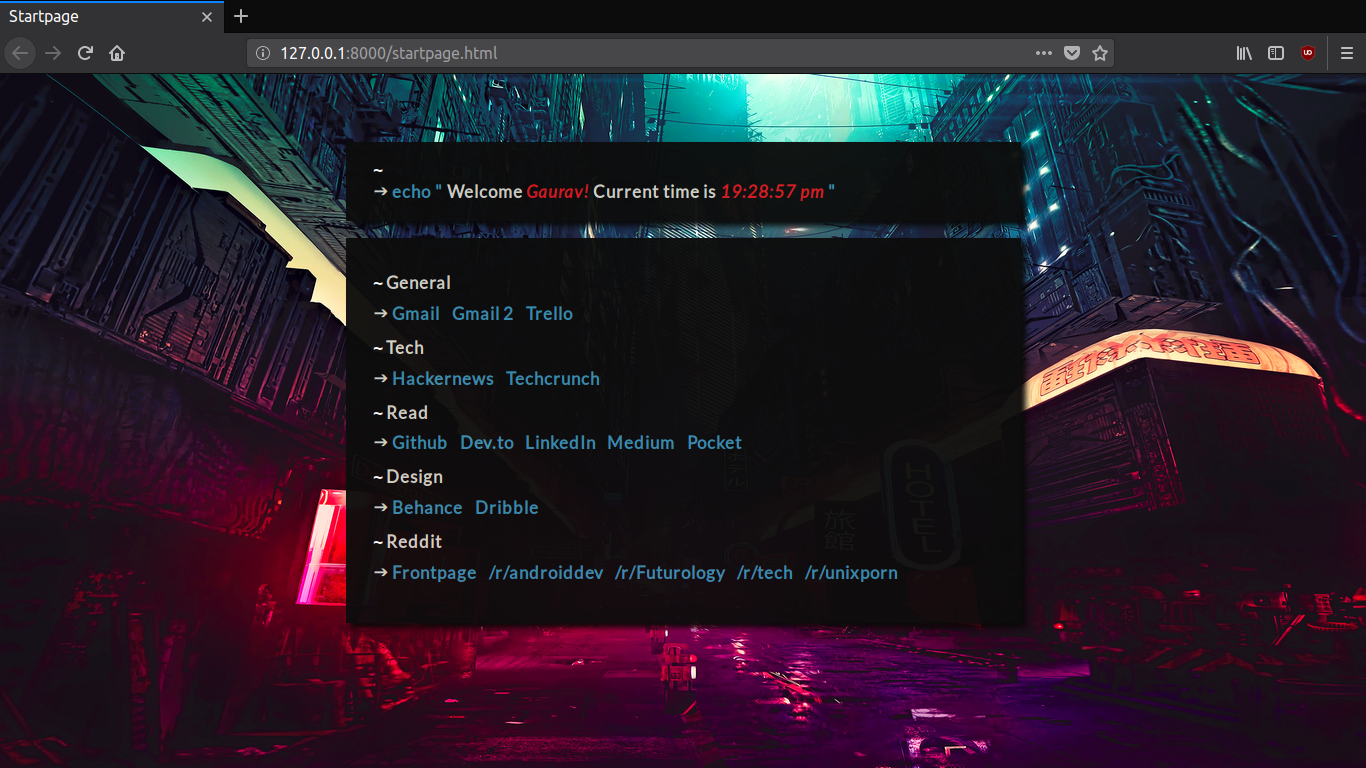Image resolution: width=1366 pixels, height=768 pixels.
Task: Click the 'echo' command text
Action: point(411,192)
